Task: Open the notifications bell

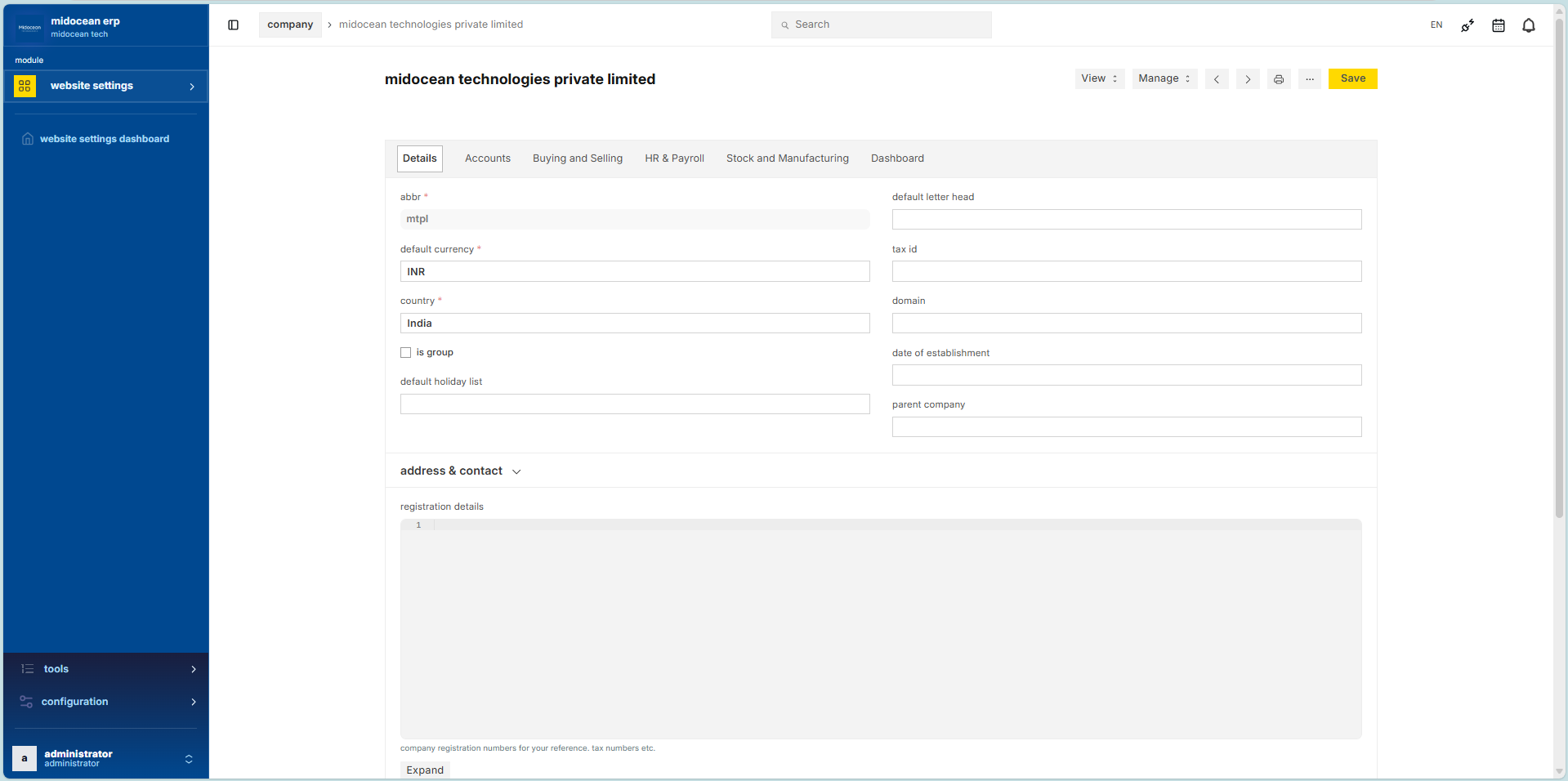Action: (x=1528, y=25)
